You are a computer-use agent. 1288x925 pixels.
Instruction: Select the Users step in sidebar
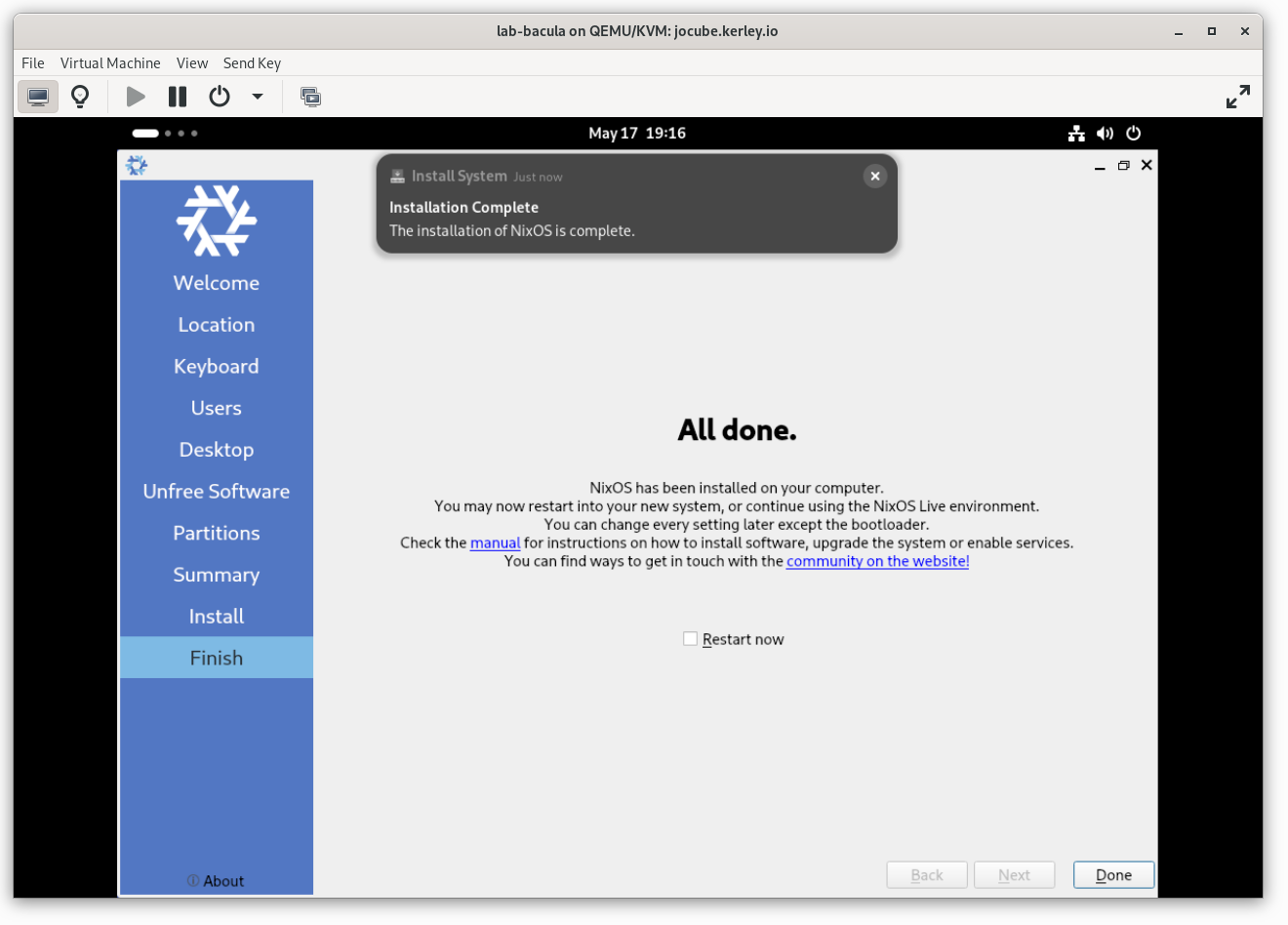[217, 408]
